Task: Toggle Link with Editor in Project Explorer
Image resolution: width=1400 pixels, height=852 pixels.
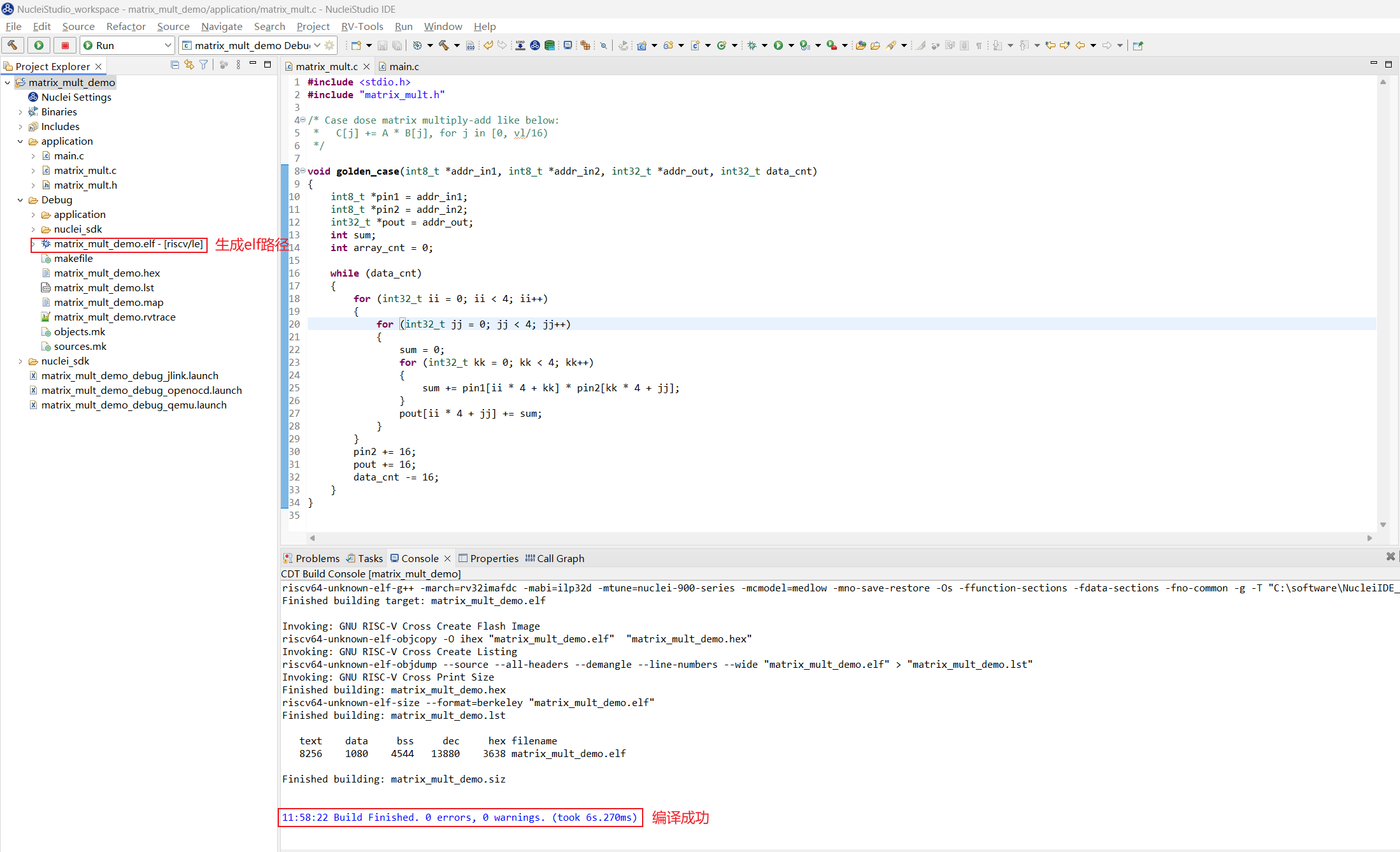Action: (189, 65)
